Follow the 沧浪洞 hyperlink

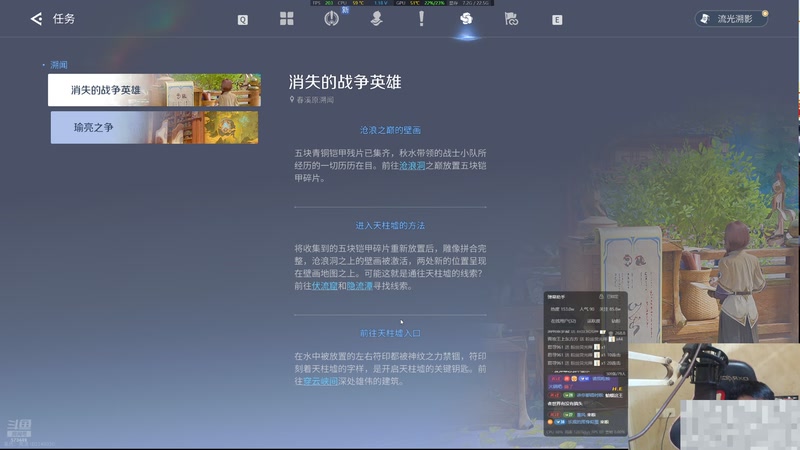click(412, 166)
